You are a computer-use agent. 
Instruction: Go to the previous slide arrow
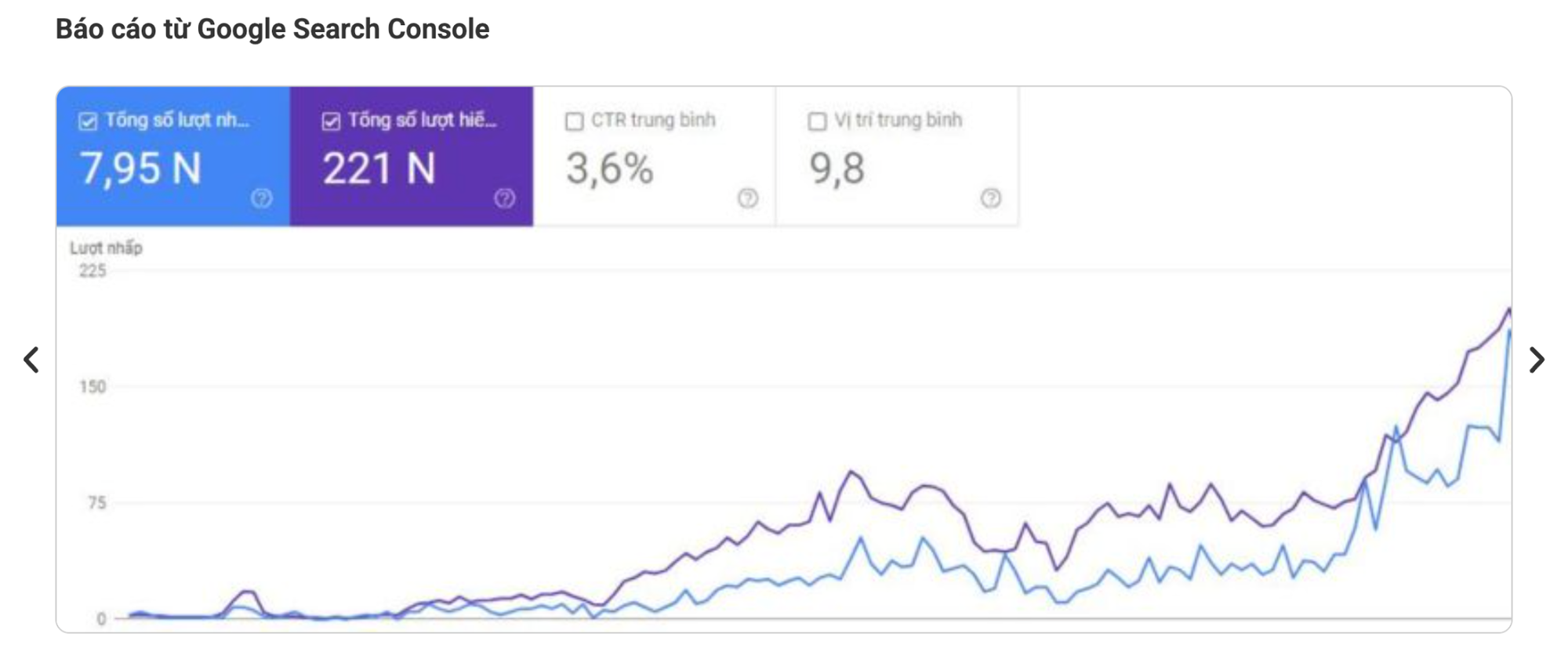(x=31, y=360)
